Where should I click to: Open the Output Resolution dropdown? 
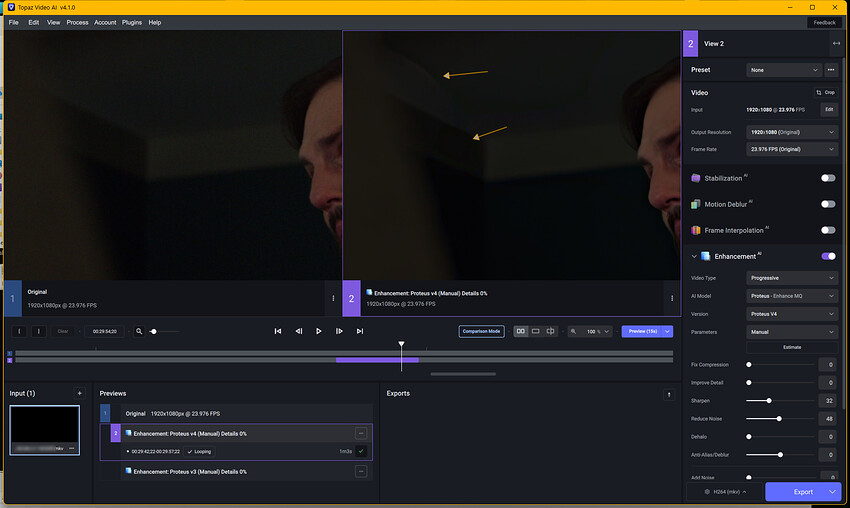pyautogui.click(x=792, y=132)
